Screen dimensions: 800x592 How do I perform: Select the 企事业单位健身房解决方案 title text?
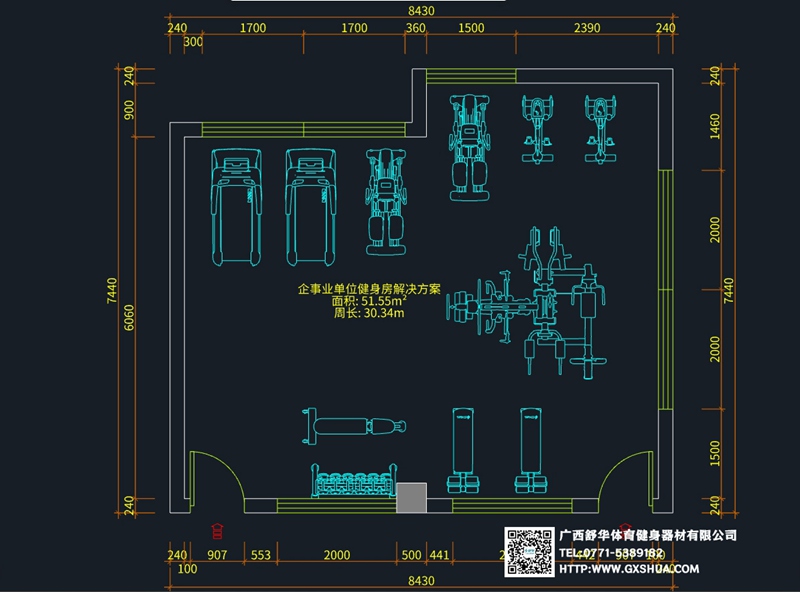(369, 288)
